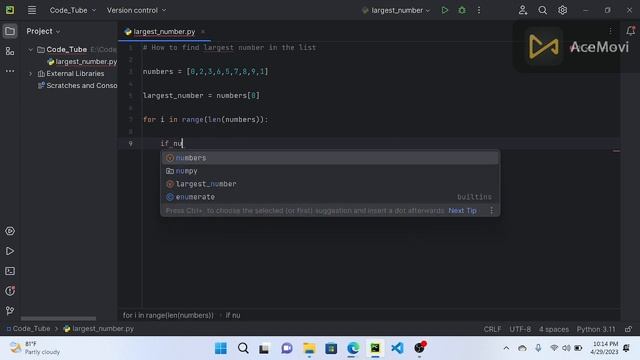The image size is (640, 360).
Task: Open the notifications bell
Action: (630, 31)
